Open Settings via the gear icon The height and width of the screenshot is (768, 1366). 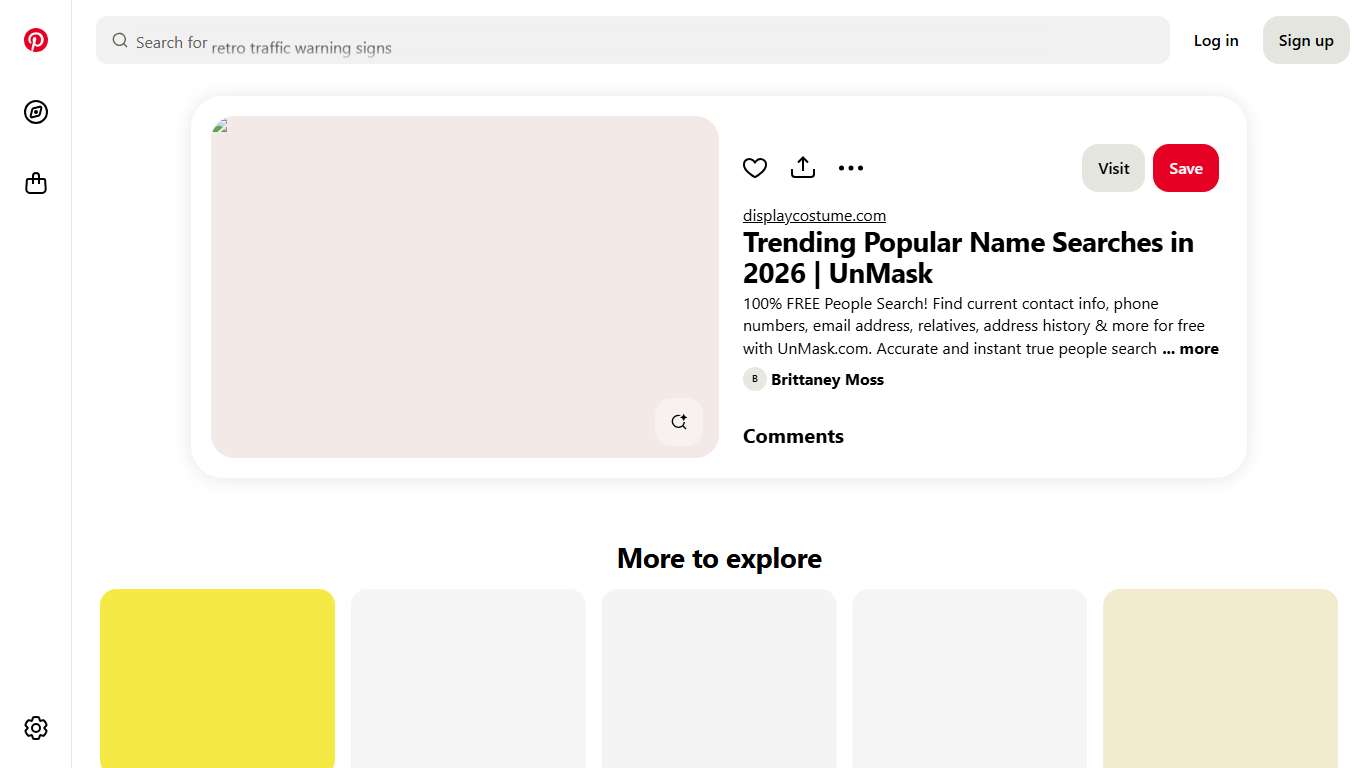click(36, 728)
